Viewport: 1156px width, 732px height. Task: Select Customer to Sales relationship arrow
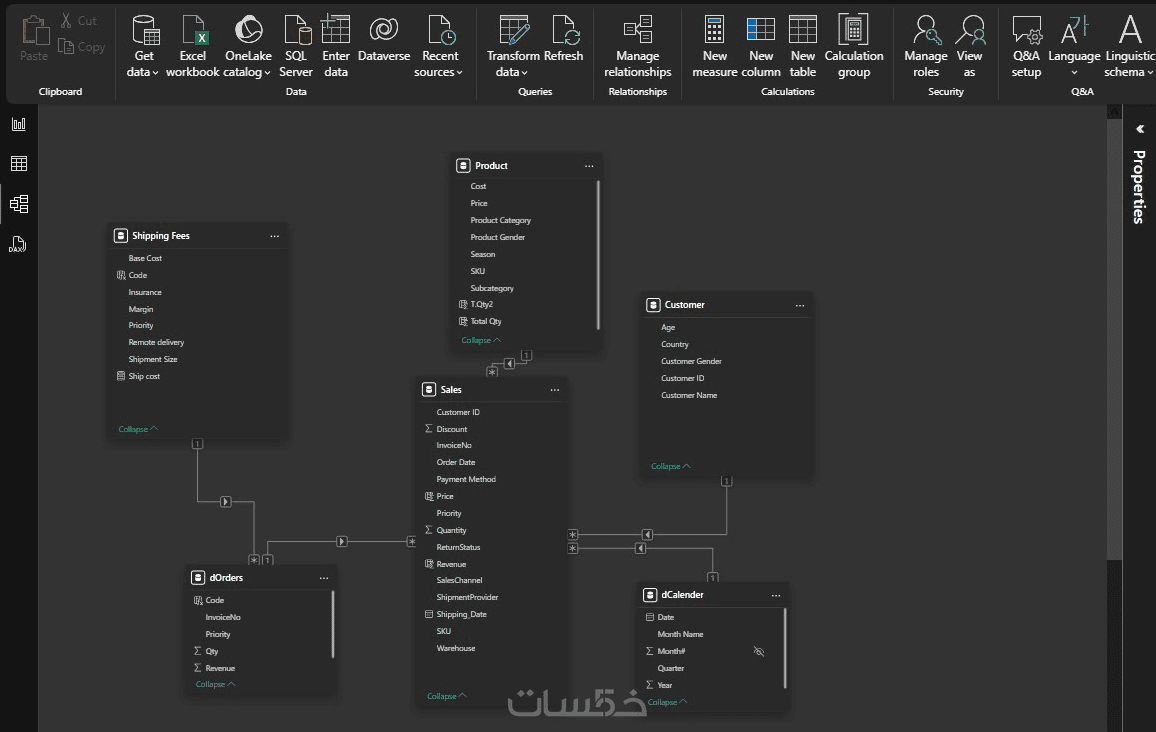click(647, 534)
